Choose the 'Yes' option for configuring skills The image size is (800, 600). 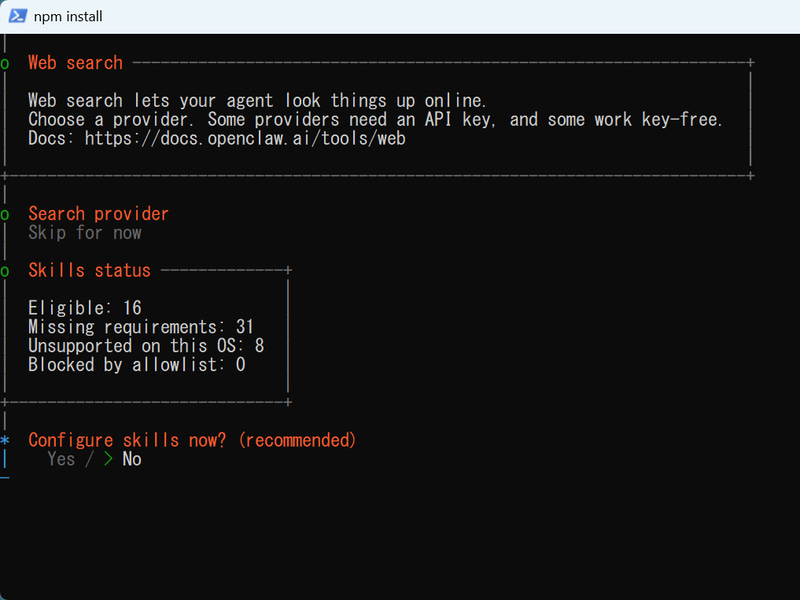pos(61,459)
